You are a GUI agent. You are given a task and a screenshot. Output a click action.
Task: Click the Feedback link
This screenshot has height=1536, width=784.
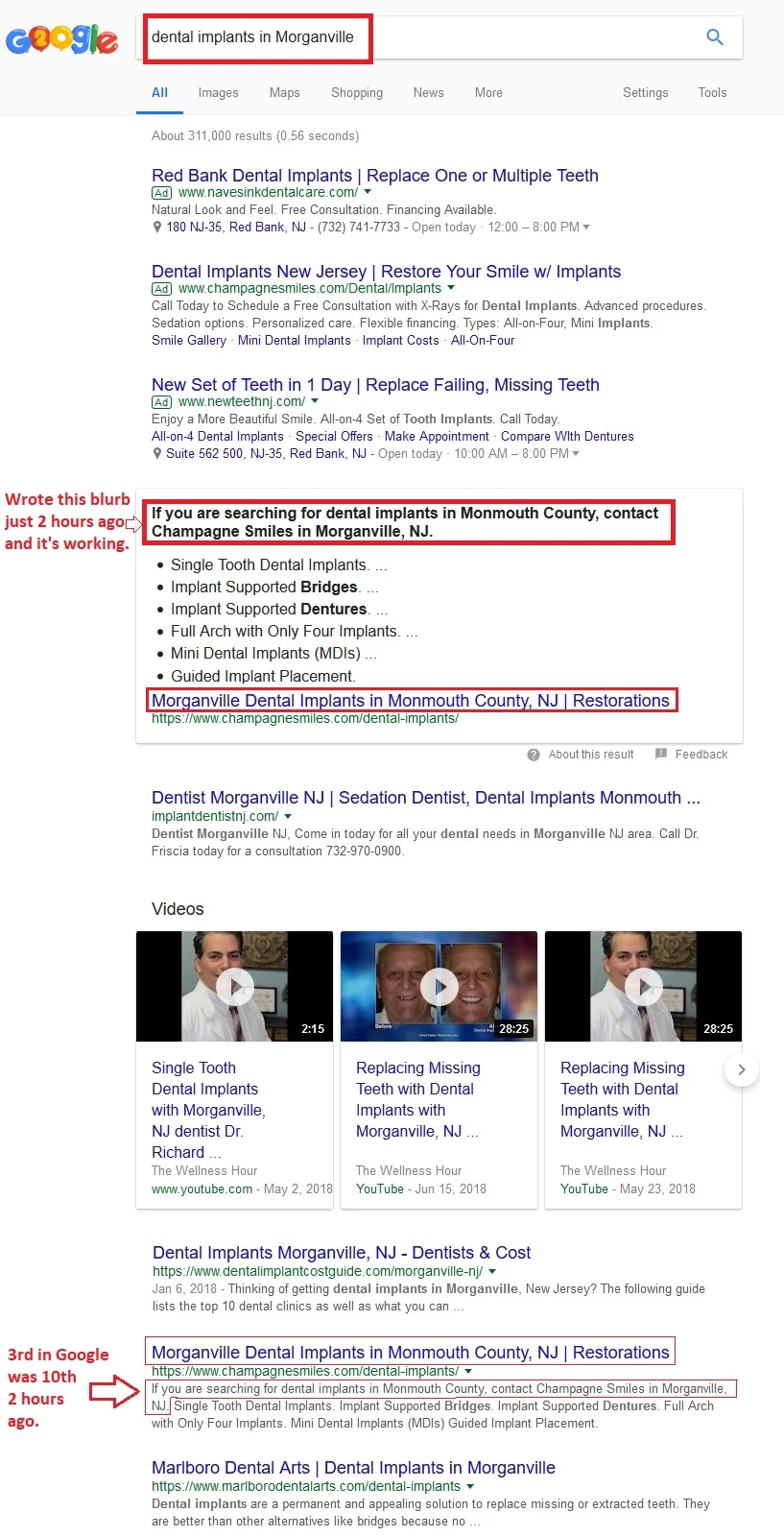(x=701, y=755)
